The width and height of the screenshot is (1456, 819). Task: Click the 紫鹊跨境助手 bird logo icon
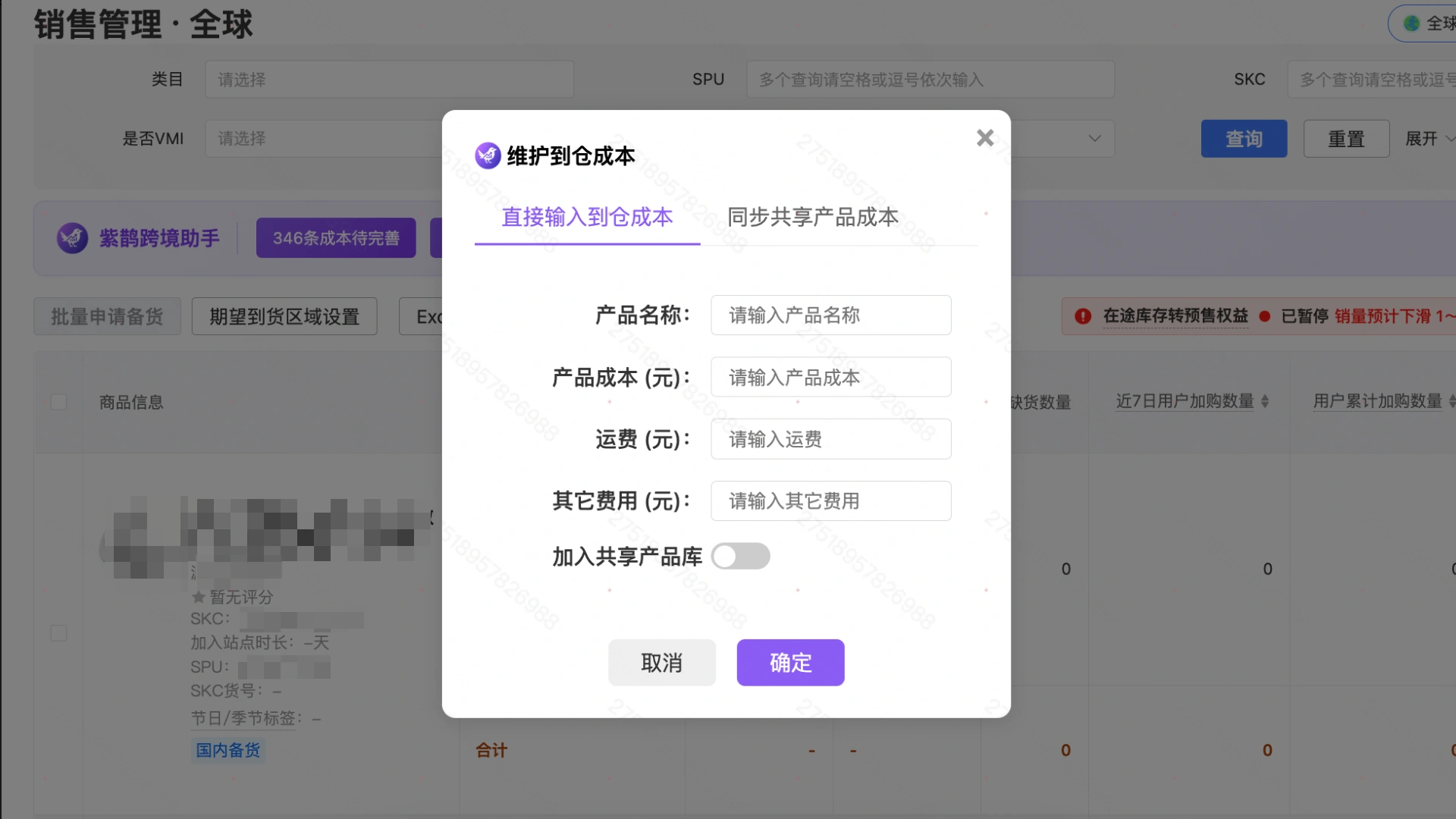(x=72, y=238)
